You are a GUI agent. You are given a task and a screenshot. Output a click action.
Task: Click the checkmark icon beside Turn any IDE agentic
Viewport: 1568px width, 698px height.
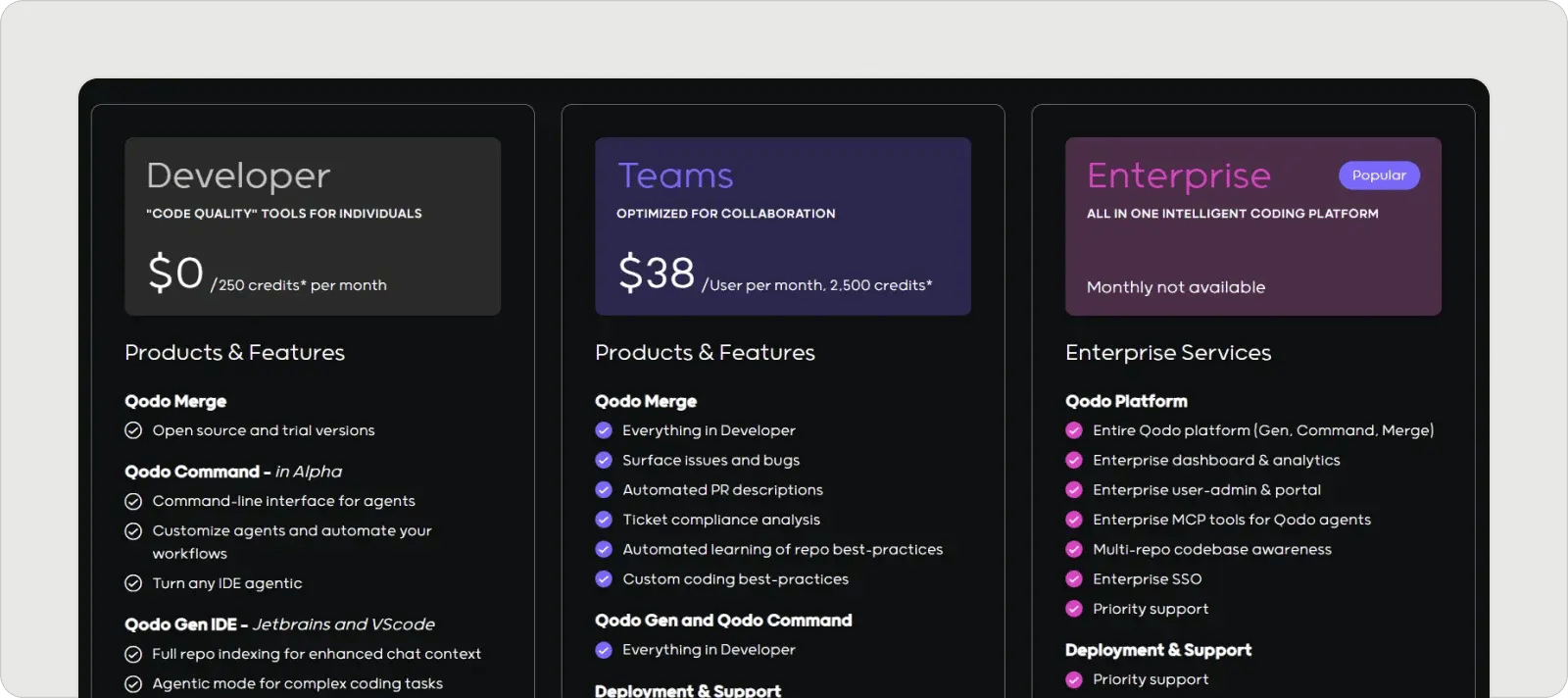click(x=133, y=583)
